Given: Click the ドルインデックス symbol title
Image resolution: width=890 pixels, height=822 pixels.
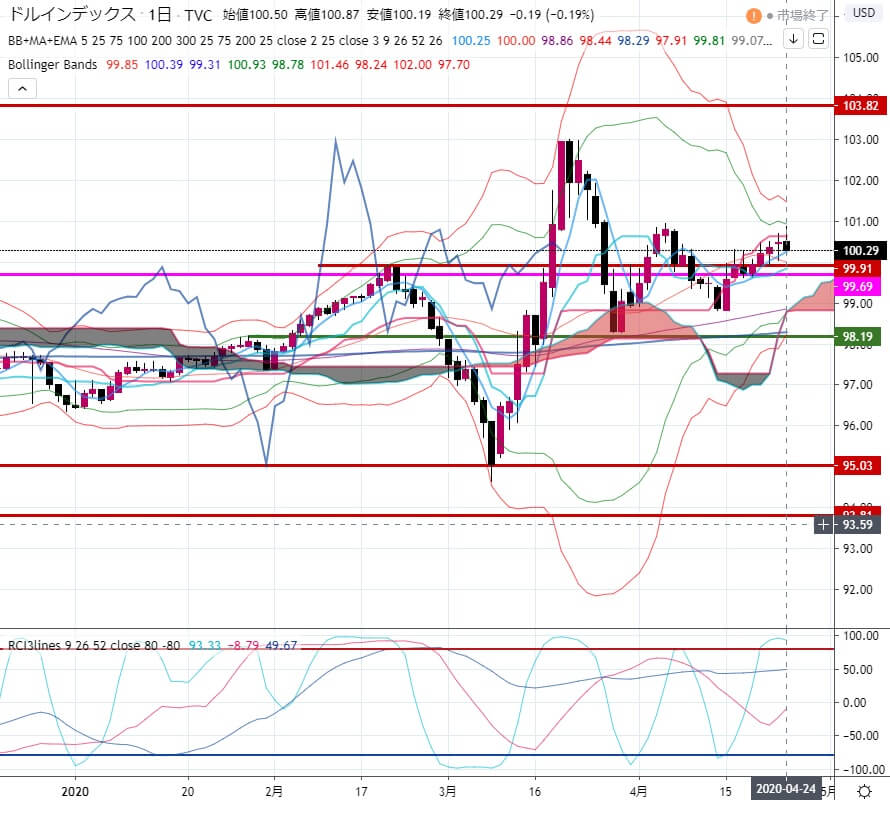Looking at the screenshot, I should [x=72, y=15].
